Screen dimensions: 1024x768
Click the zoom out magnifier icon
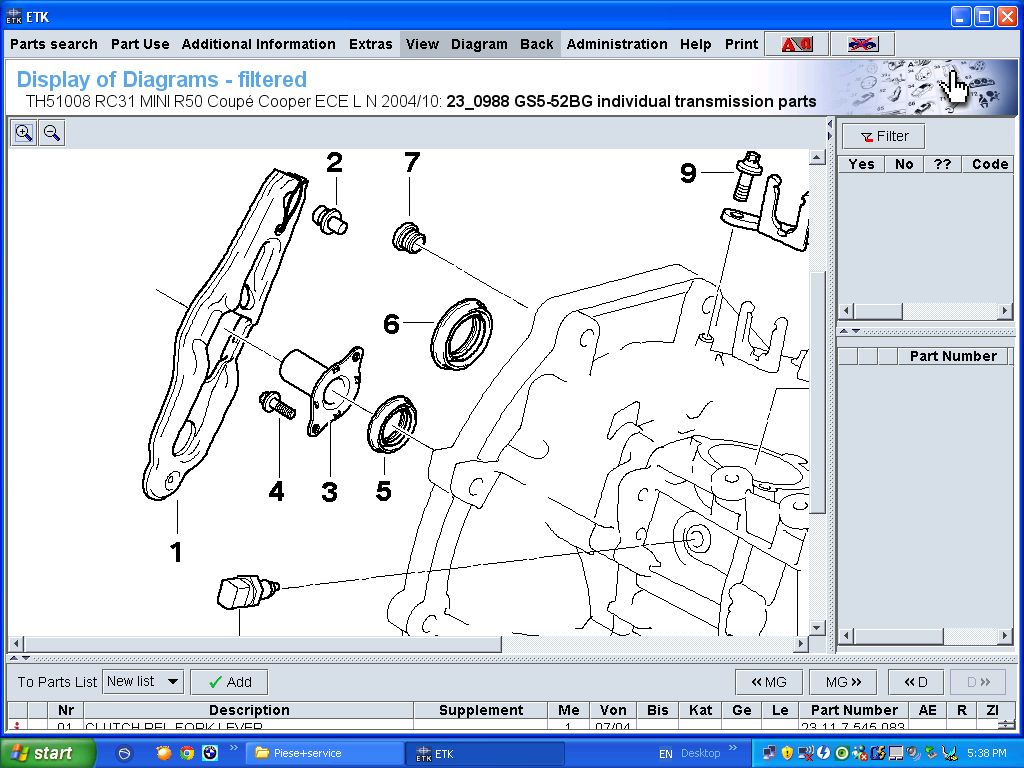(x=52, y=133)
